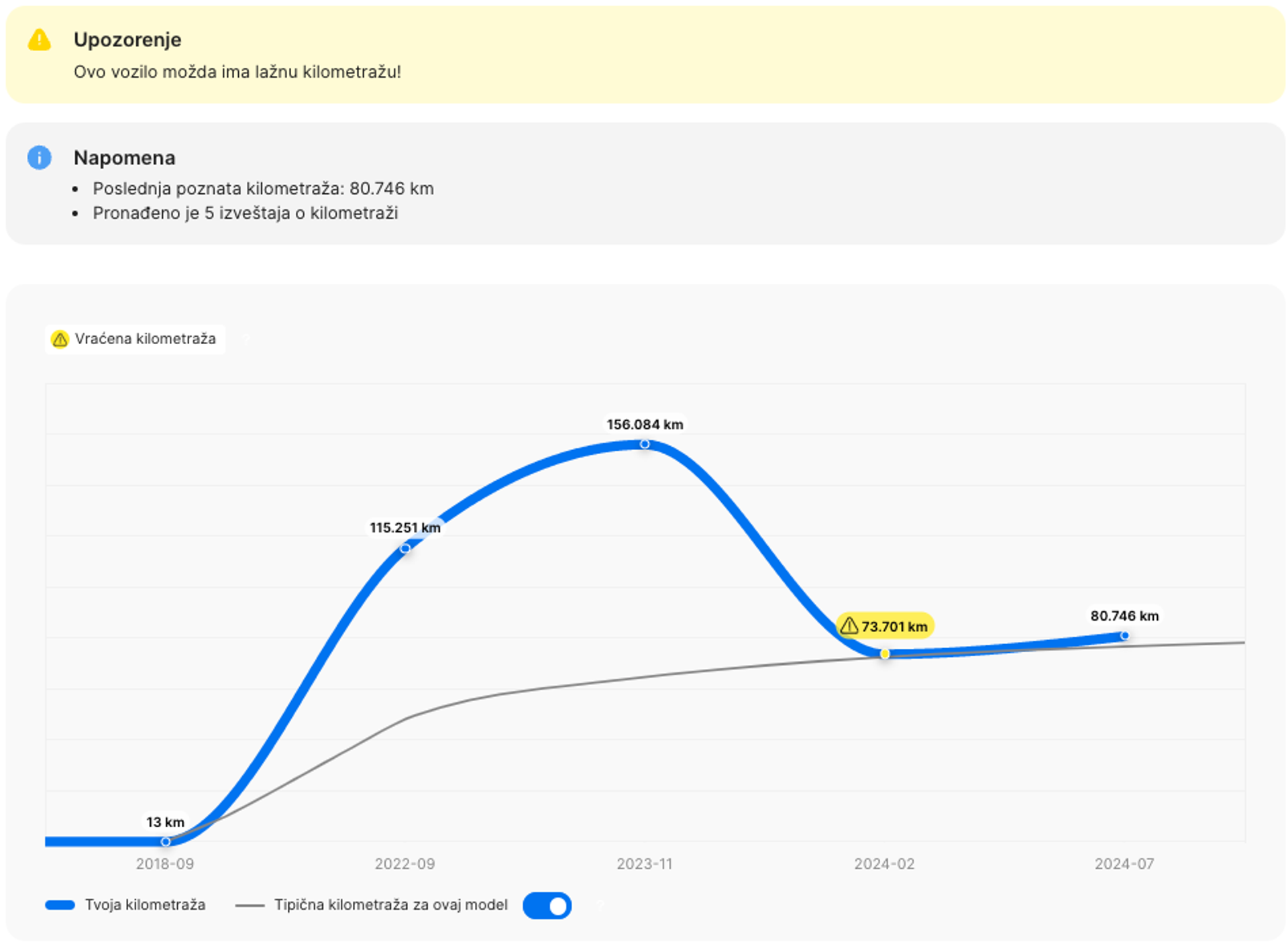
Task: Click the yellow warning triangle icon beside Upozorenje
Action: coord(39,40)
